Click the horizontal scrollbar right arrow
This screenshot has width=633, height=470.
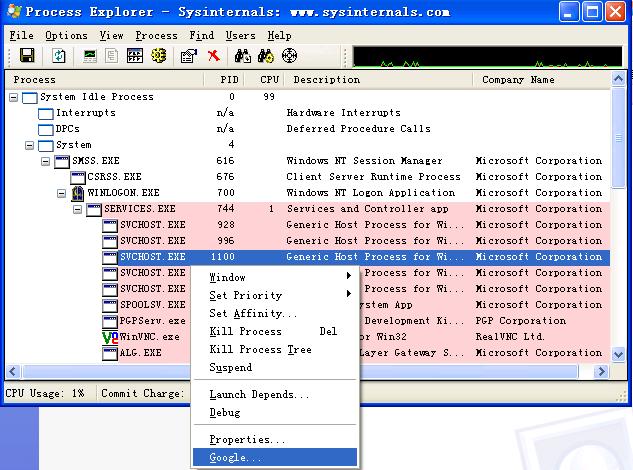pos(602,371)
